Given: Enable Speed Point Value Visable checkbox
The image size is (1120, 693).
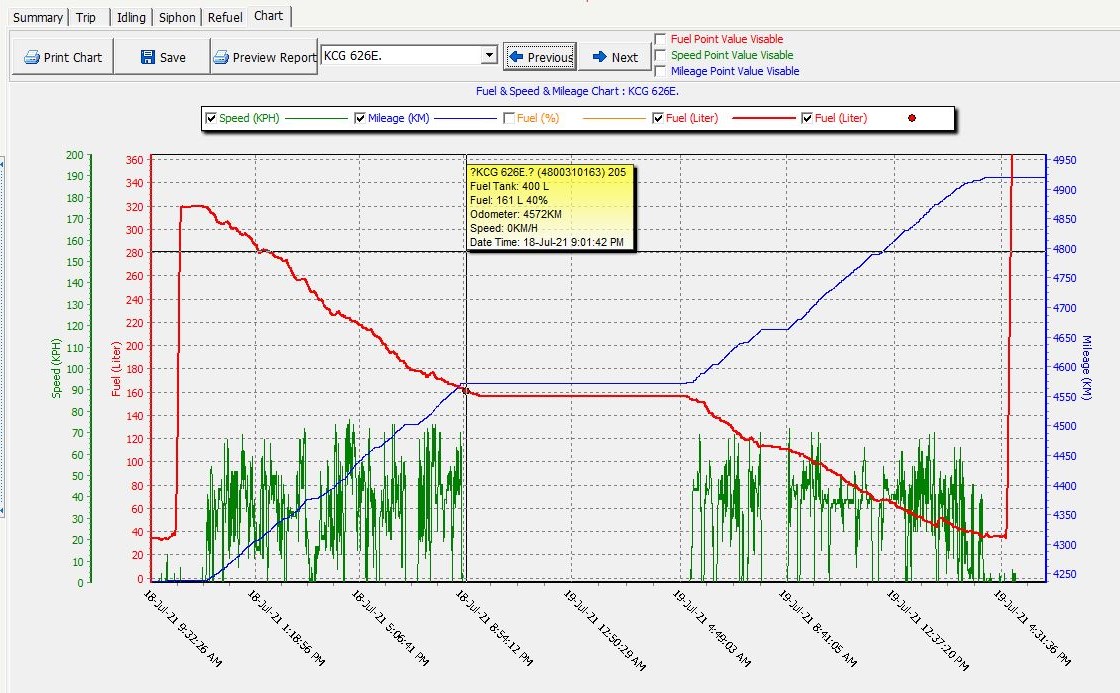Looking at the screenshot, I should 660,55.
